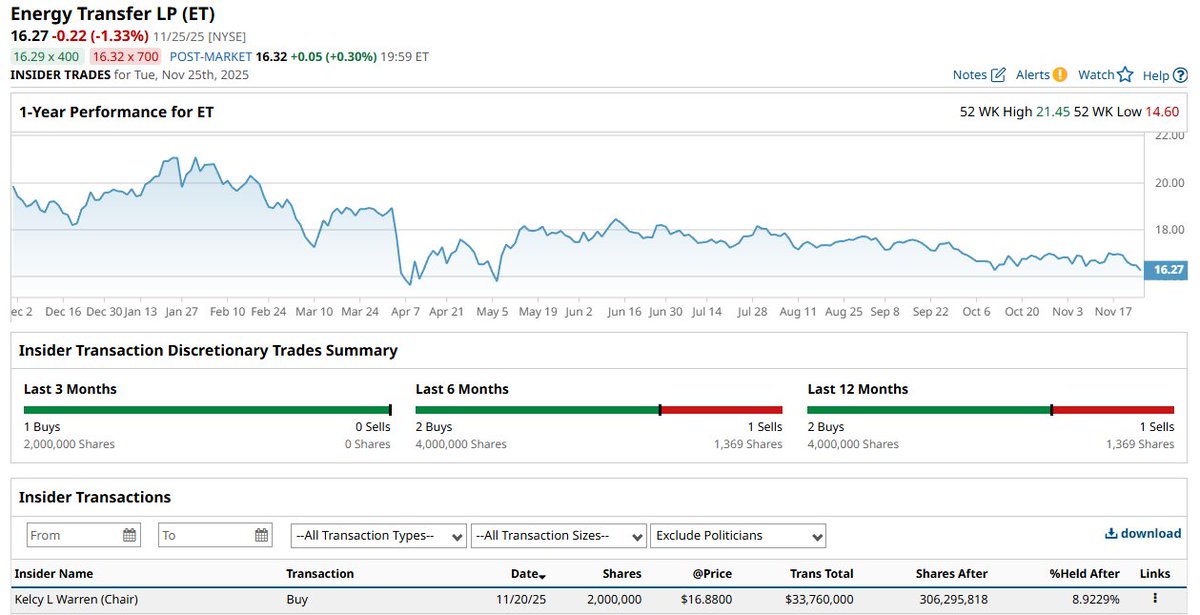Toggle the Watch star icon for ET

coord(1124,74)
